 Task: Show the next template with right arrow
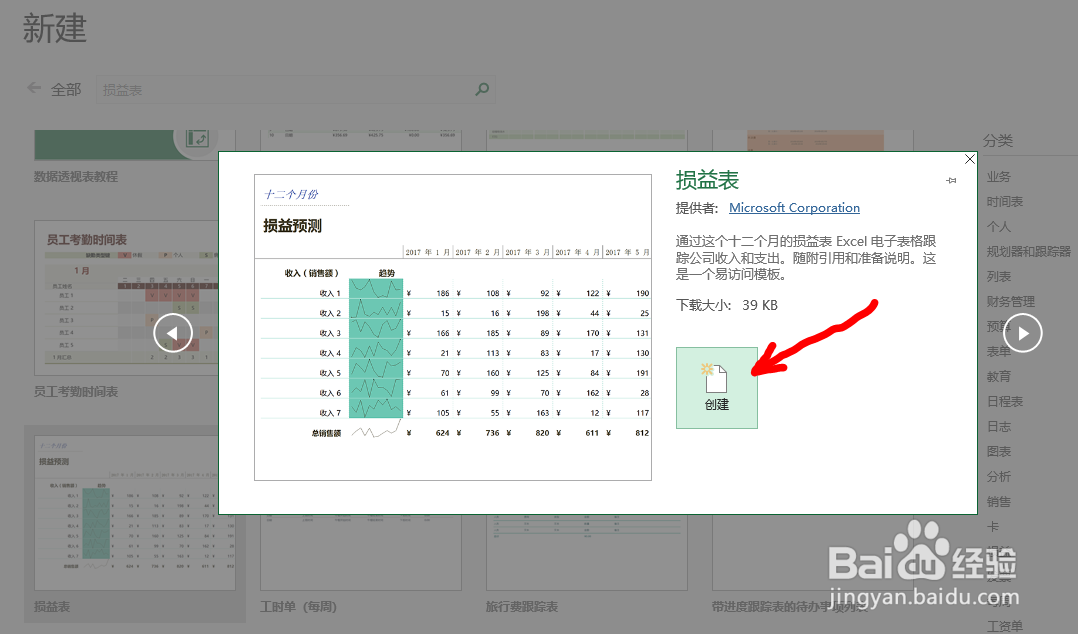[1022, 332]
